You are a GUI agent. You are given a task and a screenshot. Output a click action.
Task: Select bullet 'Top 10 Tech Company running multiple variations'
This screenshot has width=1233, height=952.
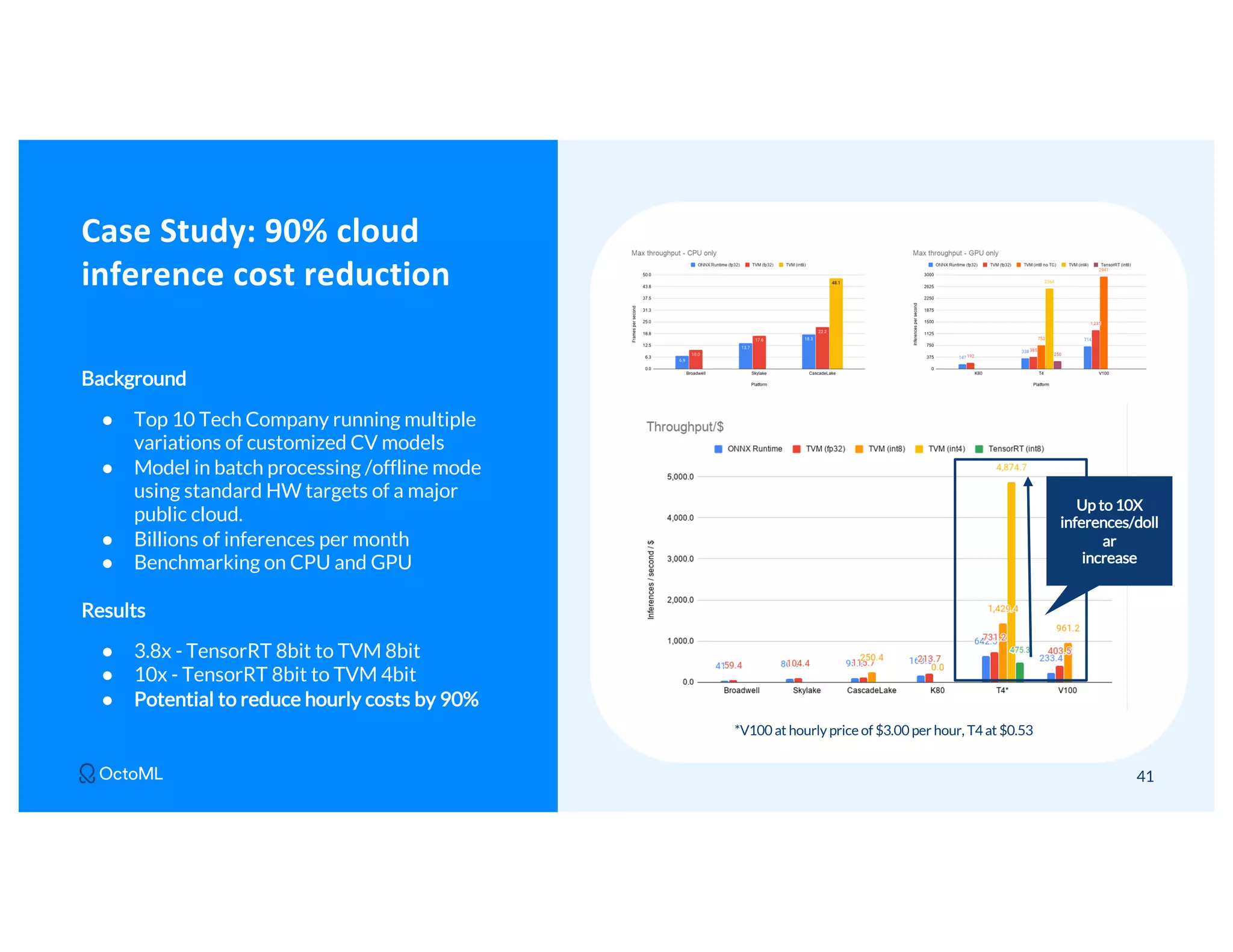coord(305,431)
